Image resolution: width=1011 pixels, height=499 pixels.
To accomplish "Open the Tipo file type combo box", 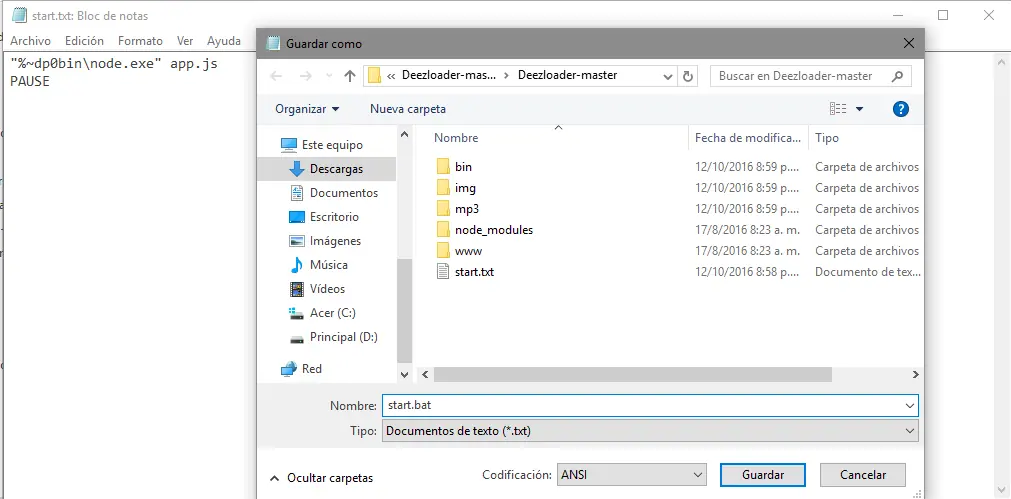I will coord(650,431).
